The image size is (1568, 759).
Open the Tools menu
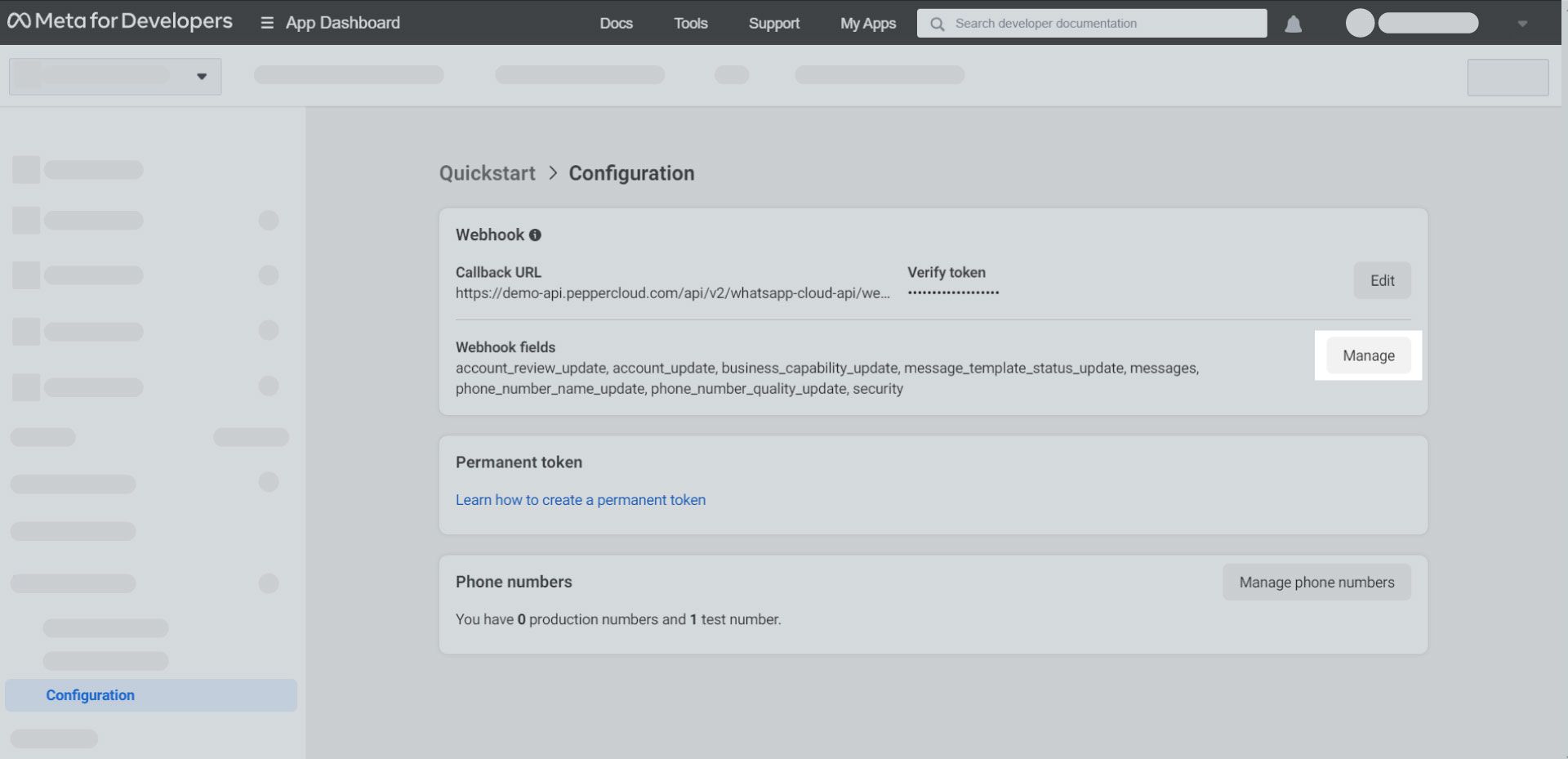[691, 24]
